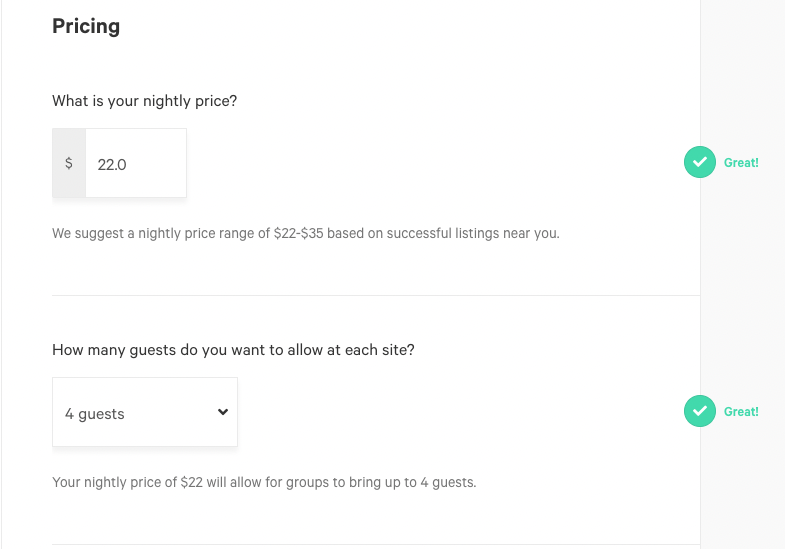The height and width of the screenshot is (549, 785).
Task: Click the '4 guests' text in selector
Action: pos(95,414)
